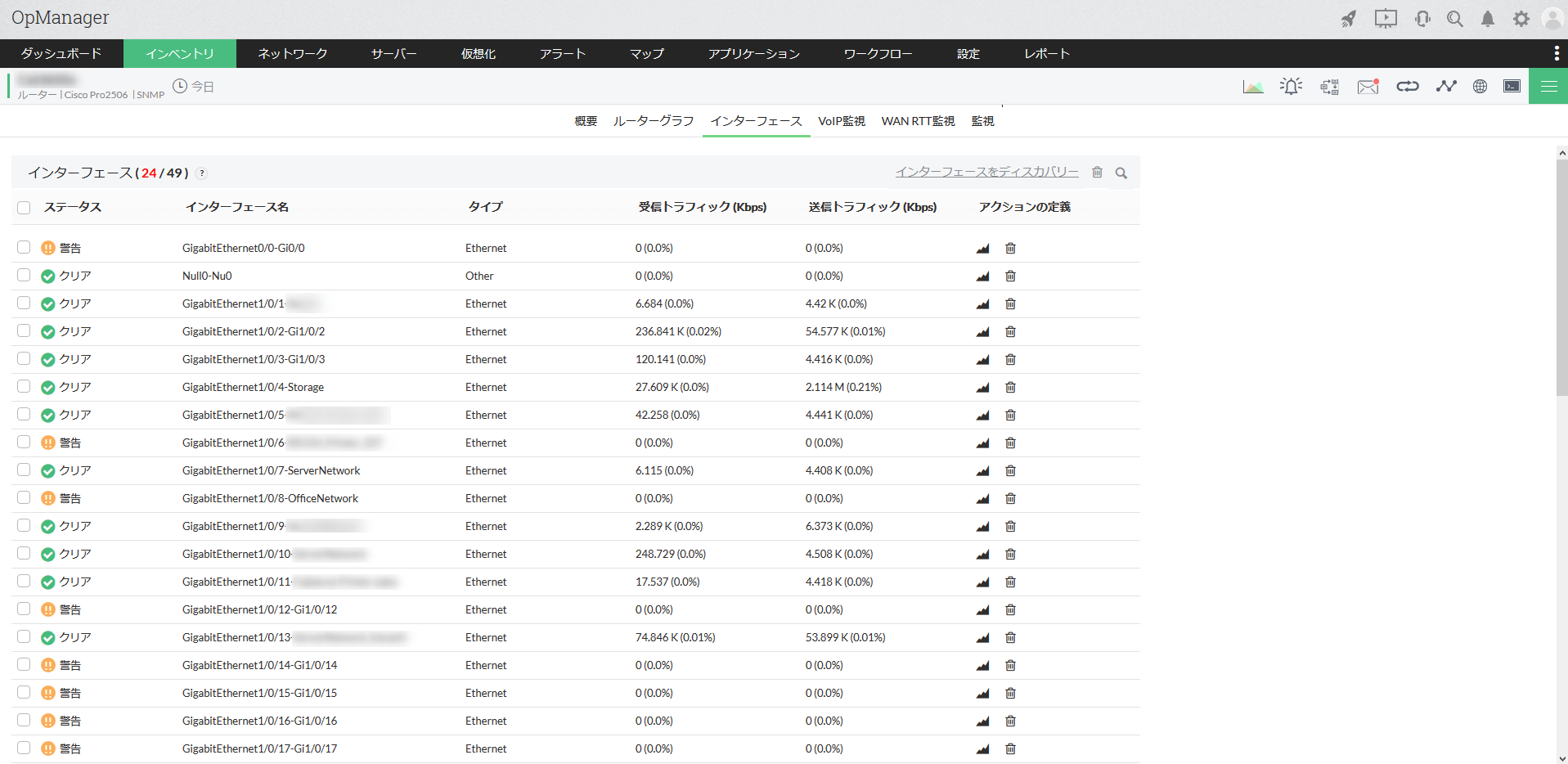Screen dimensions: 1568x764
Task: Open graph icon for GigabitEthernet1/0/8-OfficeNetwork
Action: click(x=982, y=499)
